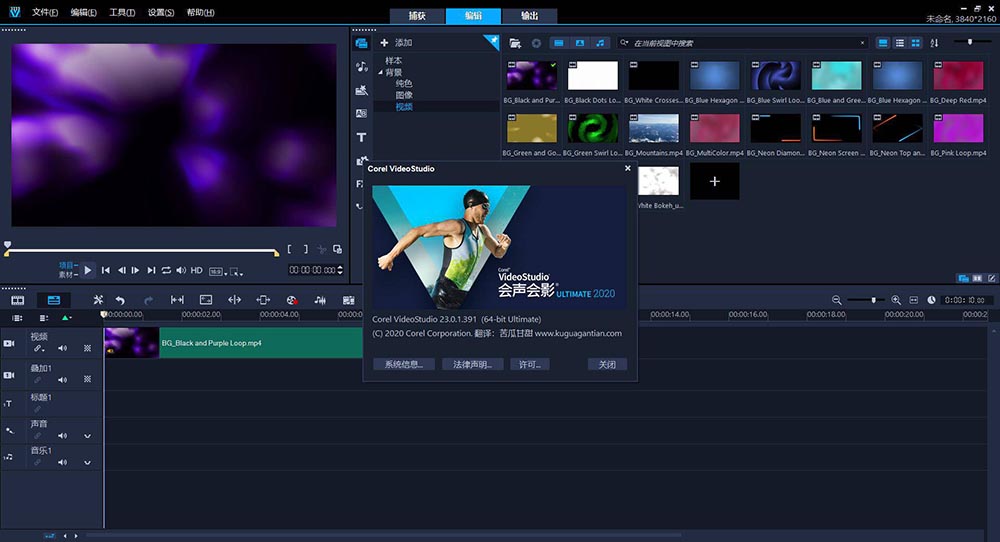Open the 文件(F) menu
The height and width of the screenshot is (542, 1000).
(45, 12)
